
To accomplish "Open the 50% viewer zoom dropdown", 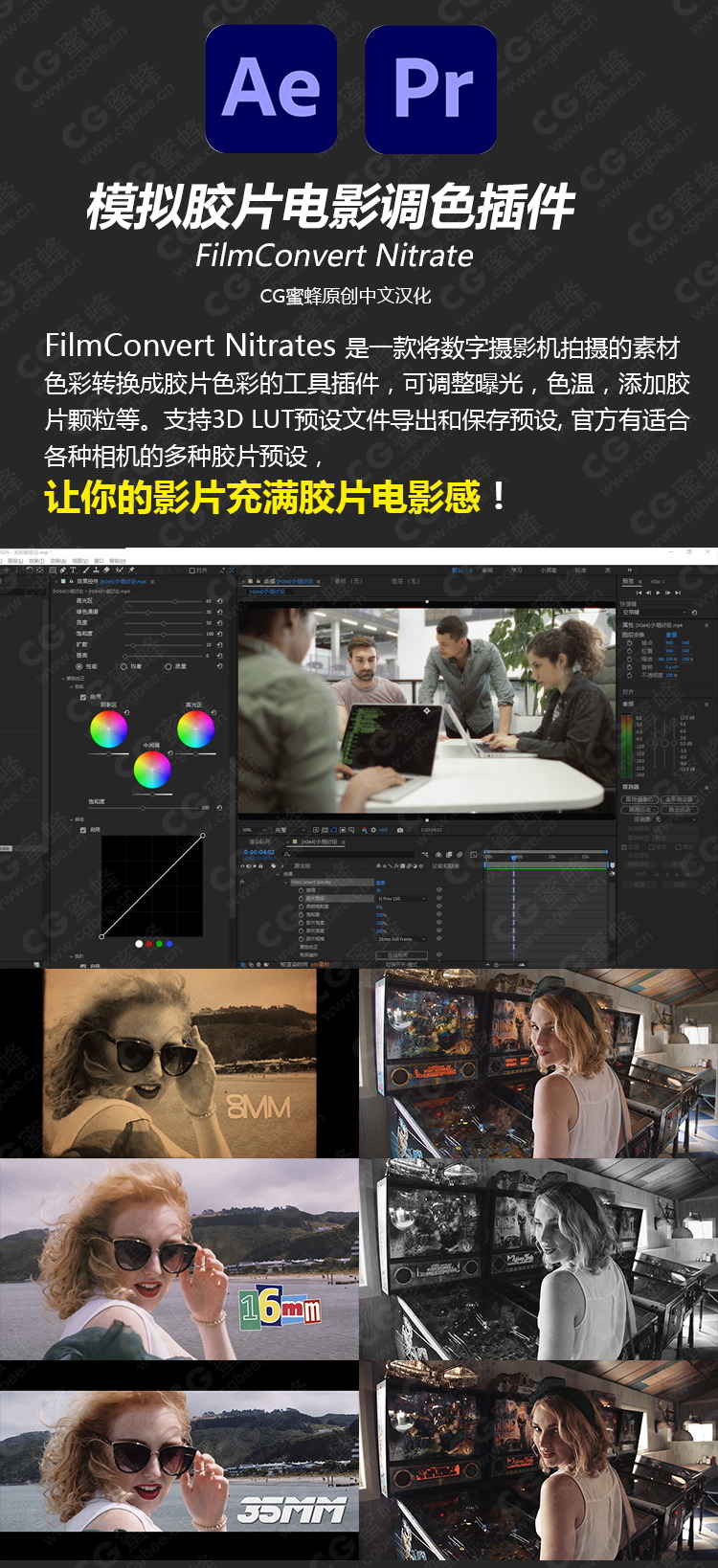I will click(x=253, y=830).
